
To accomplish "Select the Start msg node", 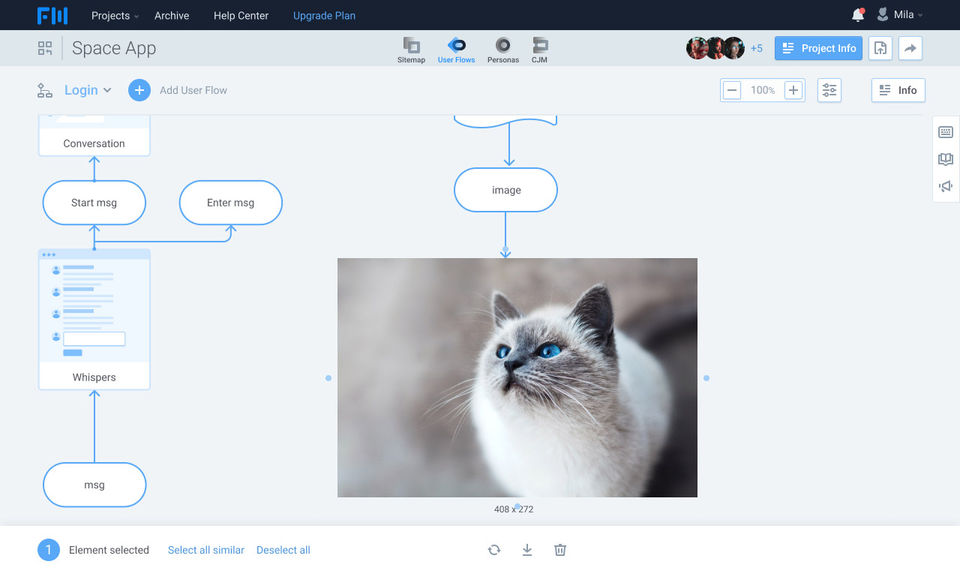I will coord(94,203).
